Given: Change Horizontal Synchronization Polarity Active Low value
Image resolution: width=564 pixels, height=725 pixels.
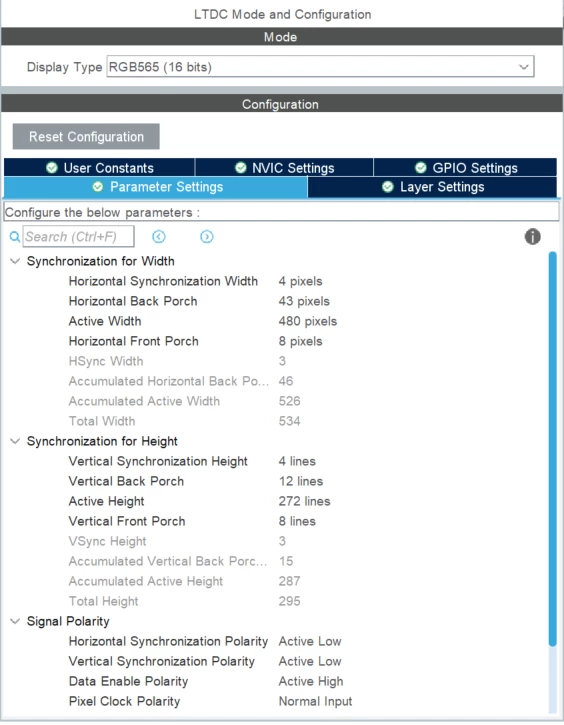Looking at the screenshot, I should [310, 641].
